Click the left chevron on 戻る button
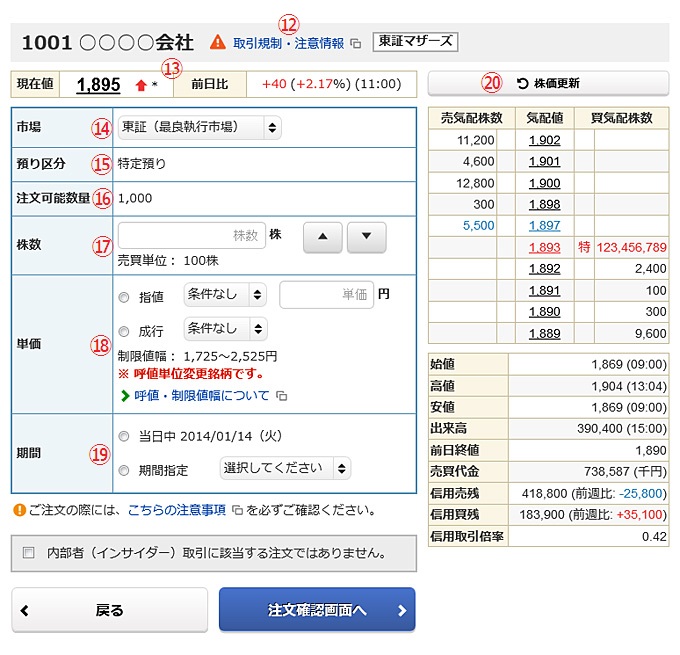The height and width of the screenshot is (655, 680). click(x=24, y=610)
